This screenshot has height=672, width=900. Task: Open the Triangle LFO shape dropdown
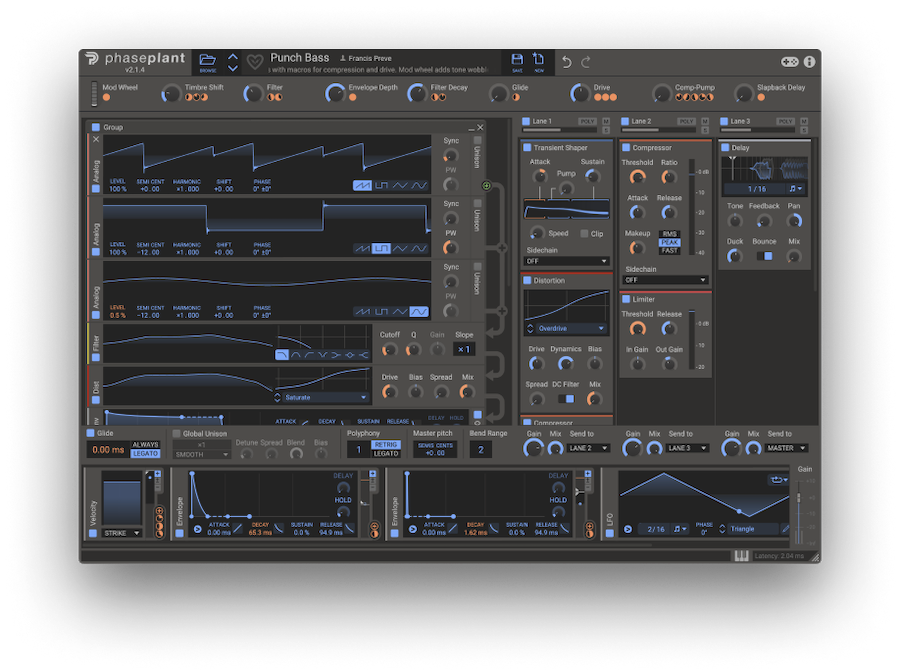[x=754, y=529]
